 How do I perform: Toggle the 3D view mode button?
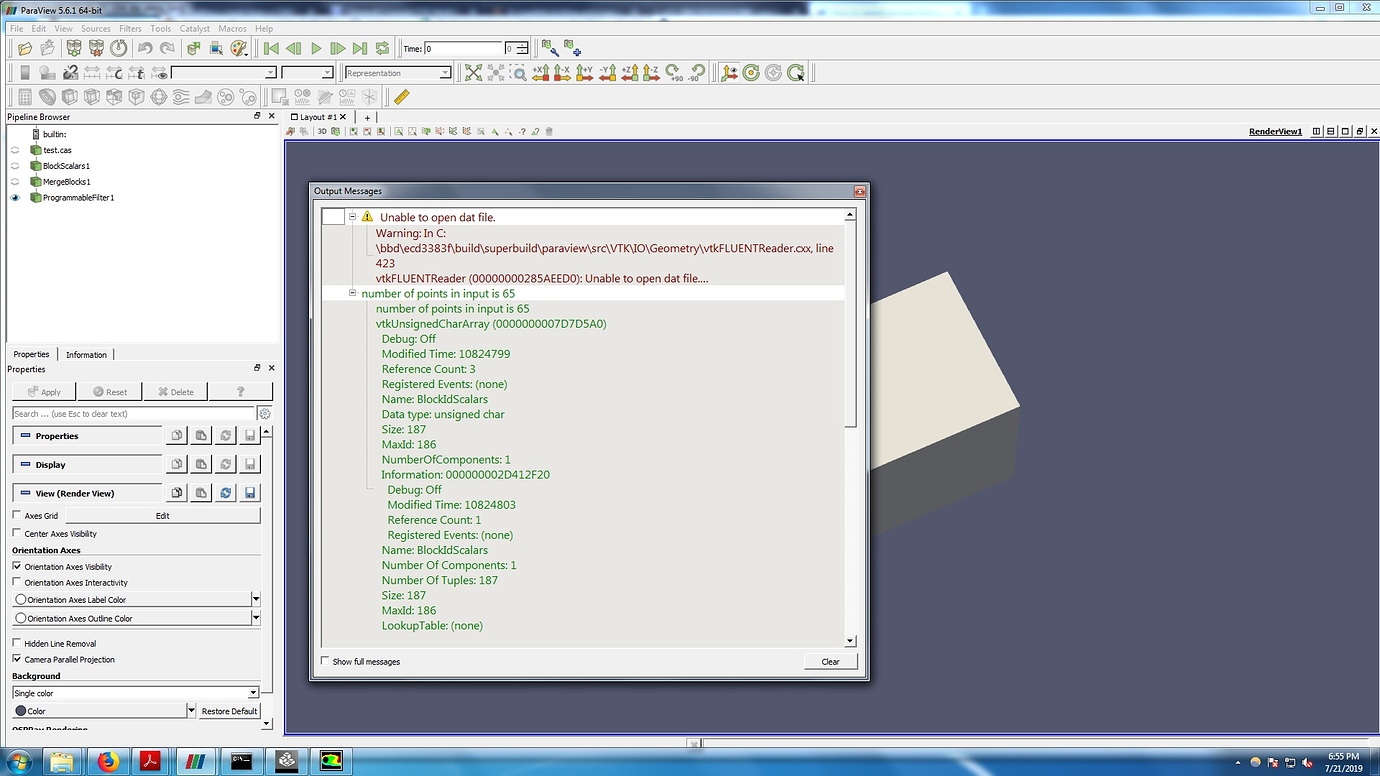(x=323, y=132)
